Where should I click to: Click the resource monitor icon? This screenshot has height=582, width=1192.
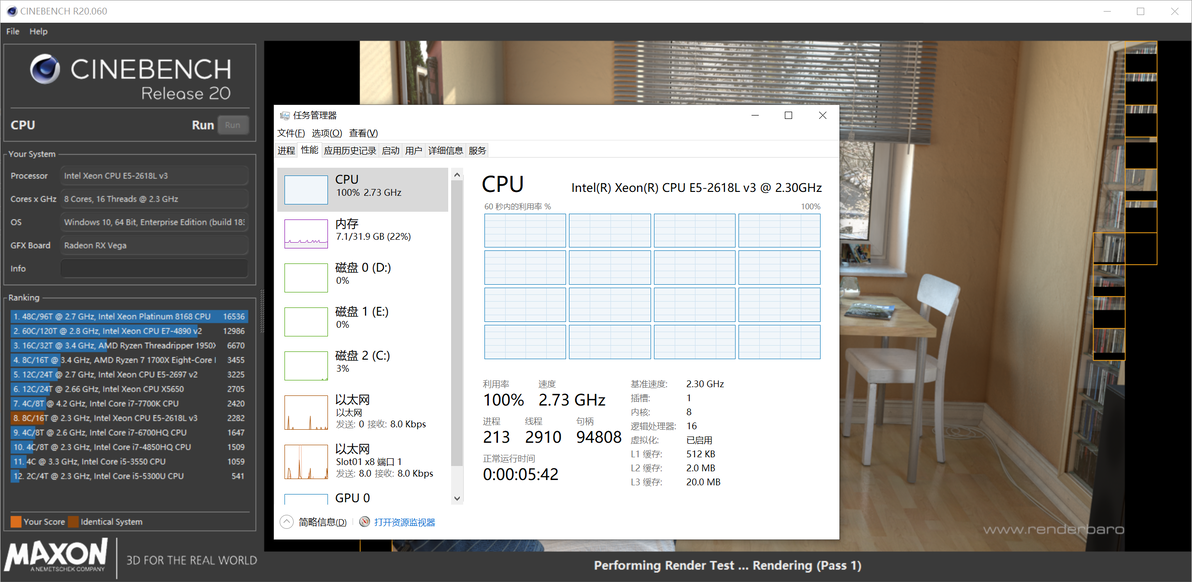(365, 522)
